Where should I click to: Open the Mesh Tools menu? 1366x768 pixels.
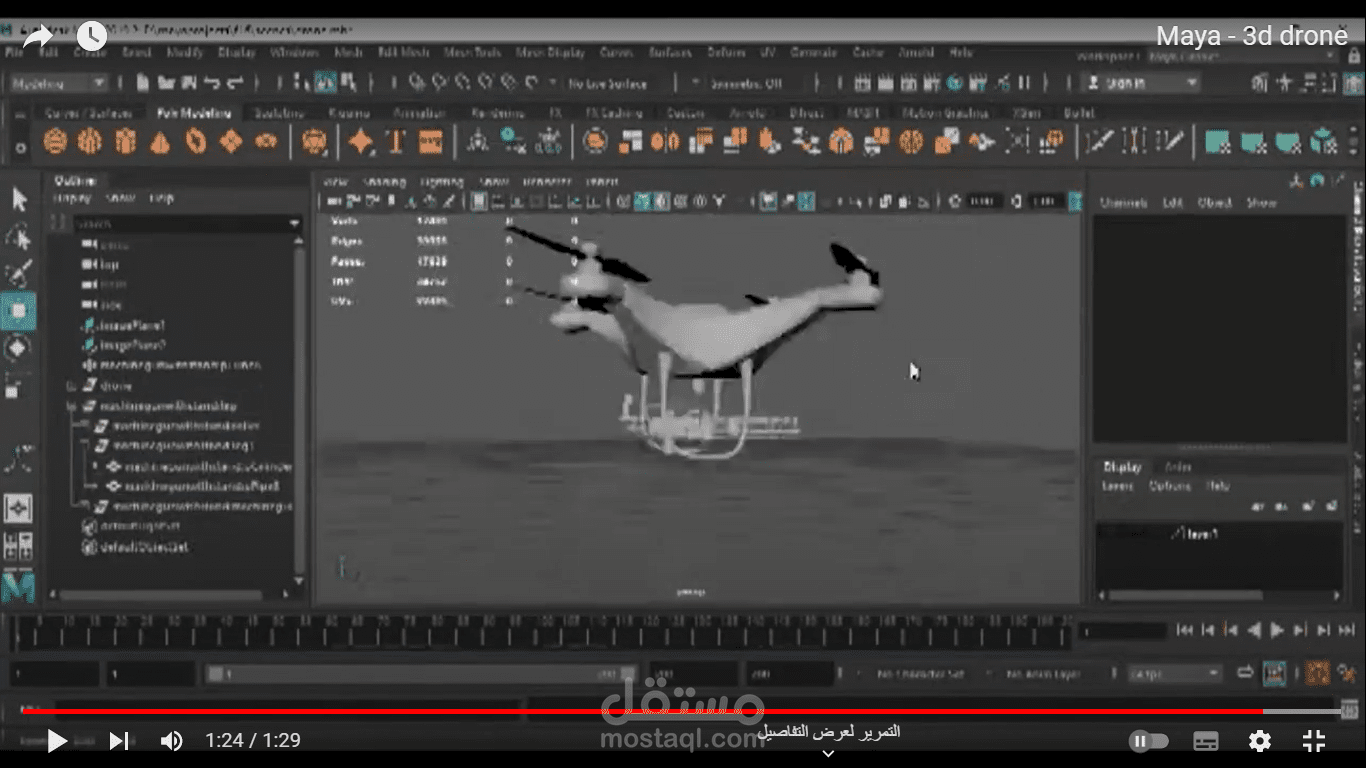click(x=473, y=53)
